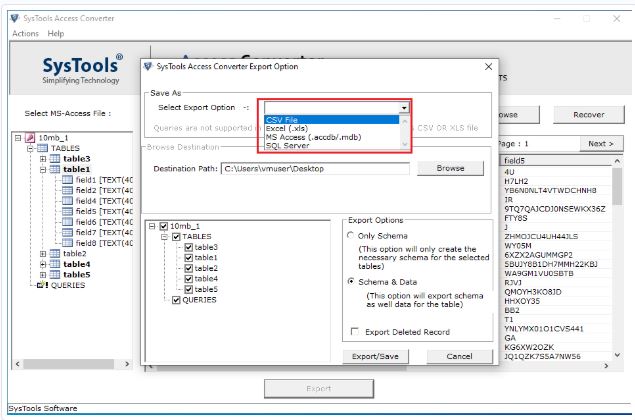Uncheck table2 in export tree

[188, 268]
